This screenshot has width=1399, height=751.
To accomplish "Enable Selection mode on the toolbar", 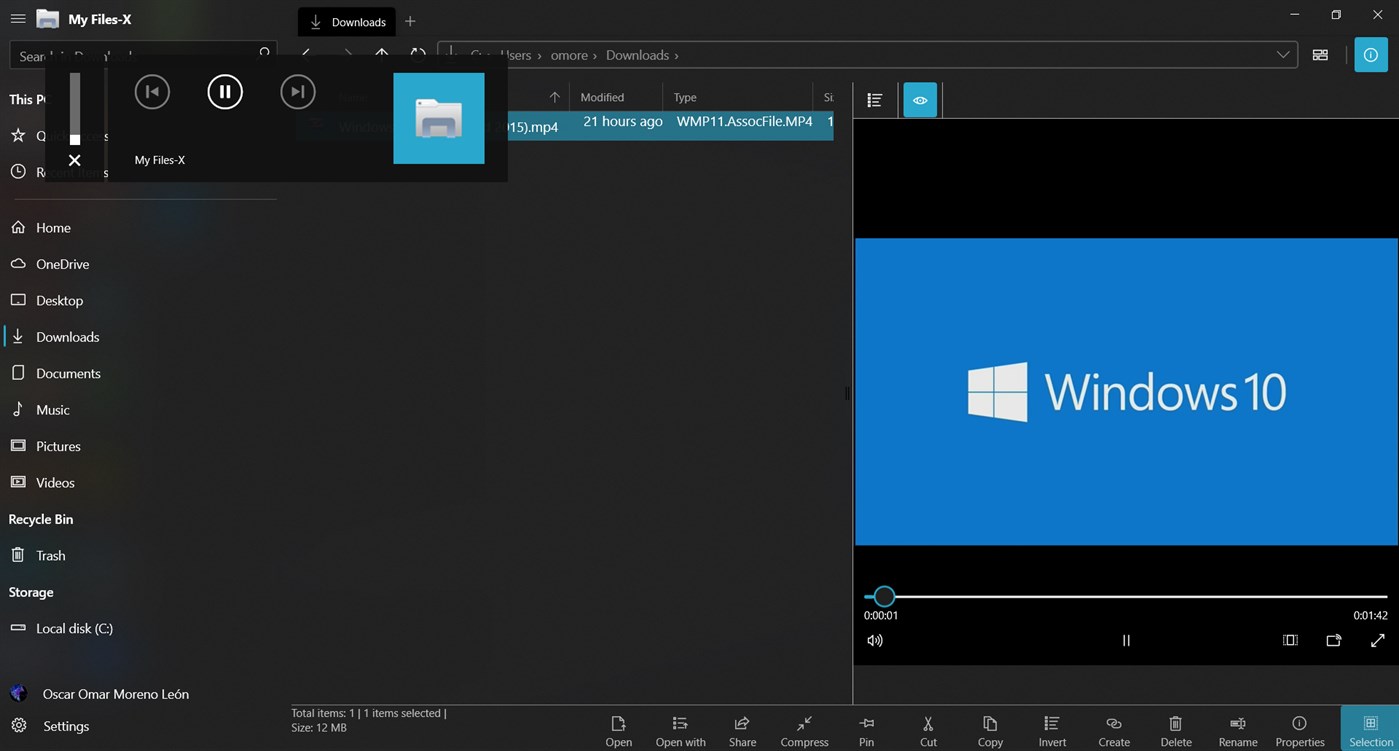I will point(1369,729).
